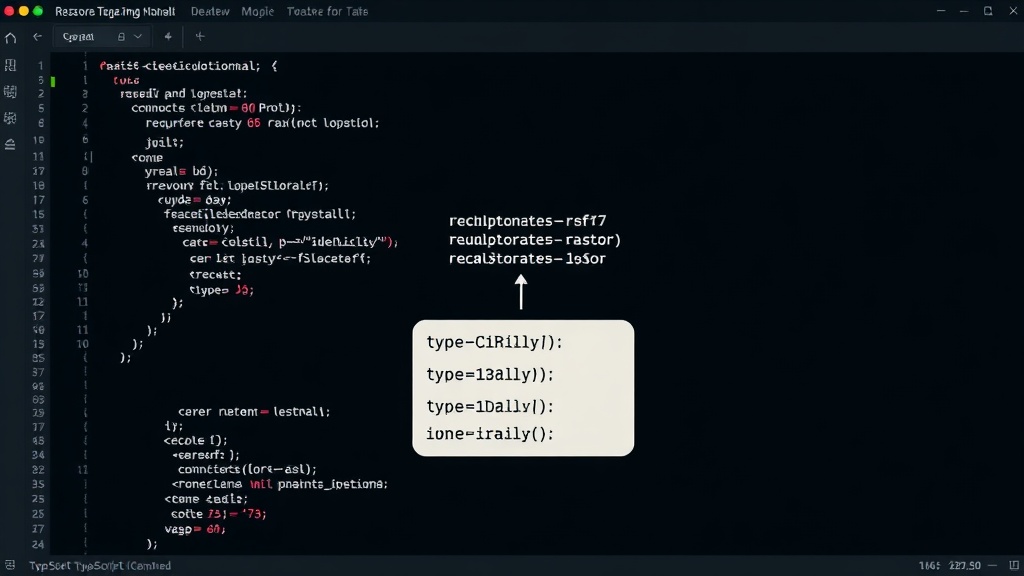Open the second sidebar icon below home

(10, 91)
